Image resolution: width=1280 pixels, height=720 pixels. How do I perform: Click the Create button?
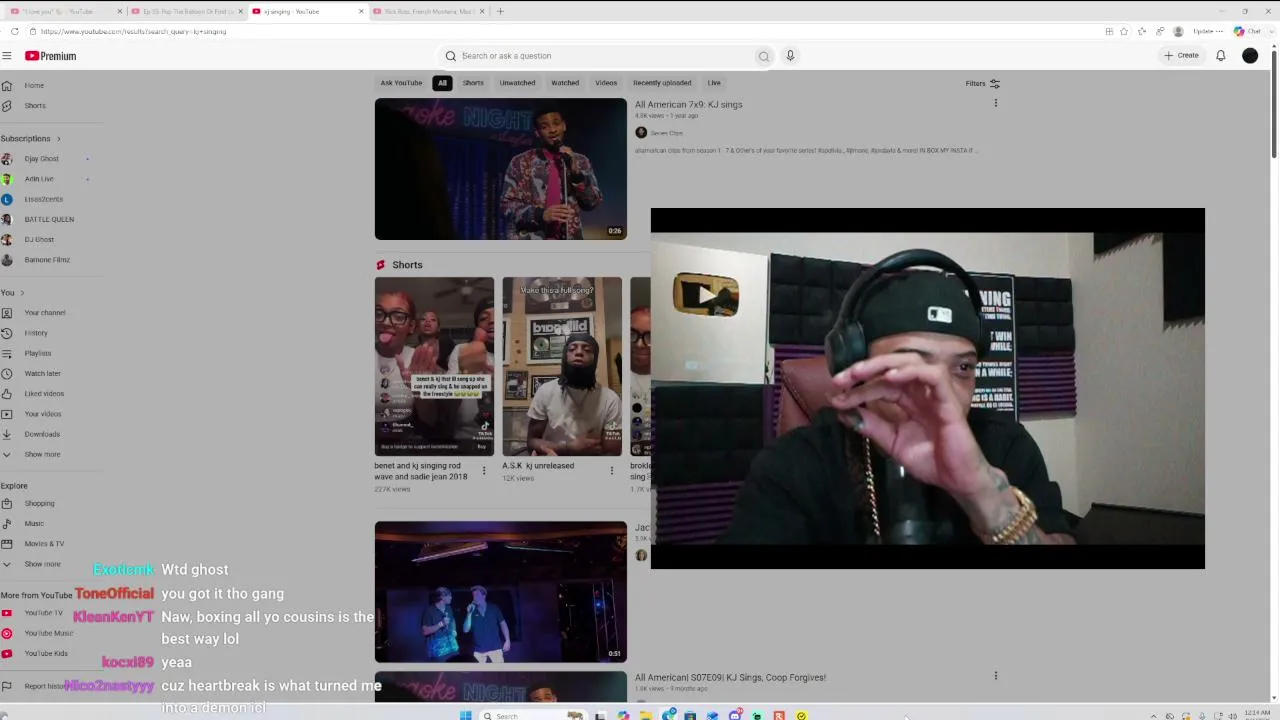click(x=1181, y=56)
